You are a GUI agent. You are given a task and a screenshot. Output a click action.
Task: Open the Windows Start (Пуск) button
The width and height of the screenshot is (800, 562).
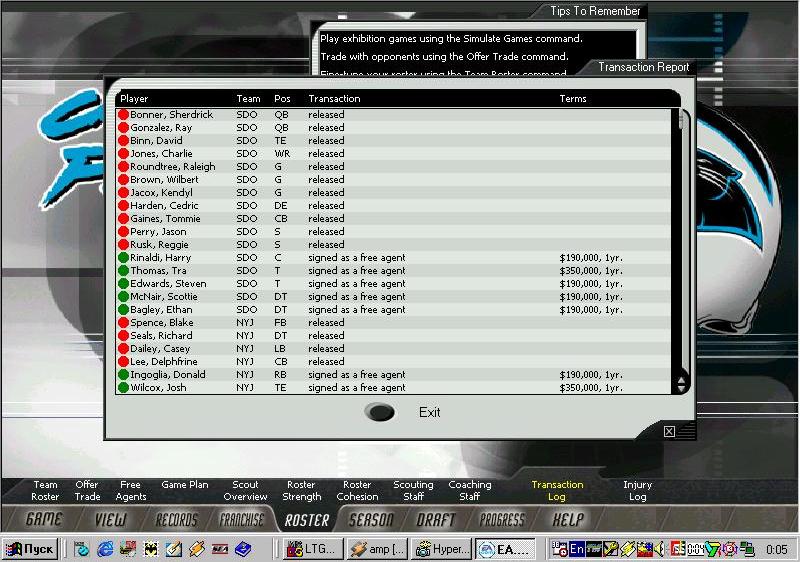point(30,549)
